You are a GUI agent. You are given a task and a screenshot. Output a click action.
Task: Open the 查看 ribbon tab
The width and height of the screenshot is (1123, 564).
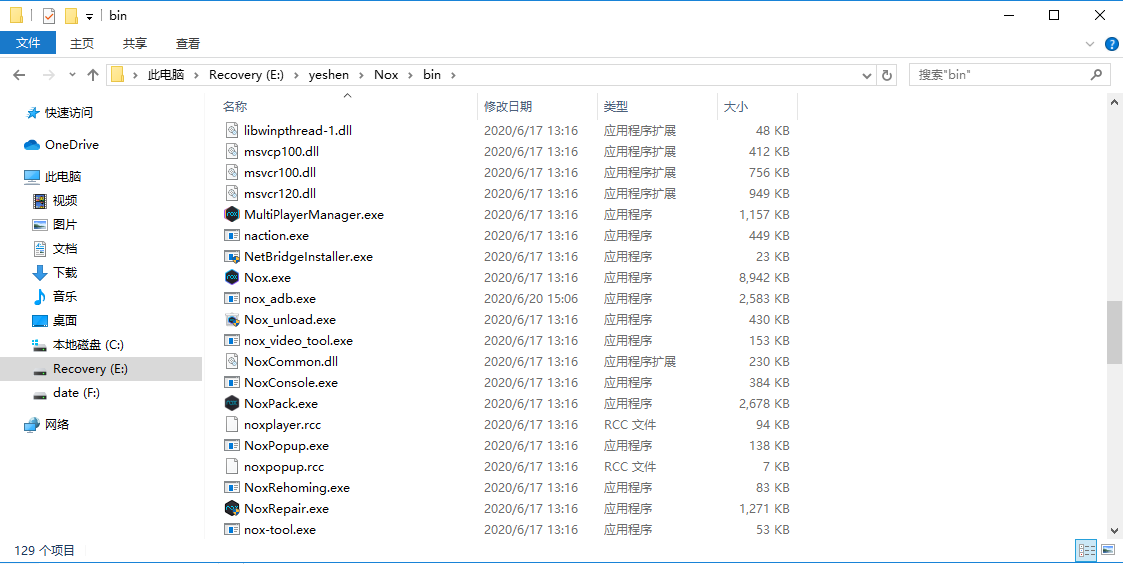point(188,44)
